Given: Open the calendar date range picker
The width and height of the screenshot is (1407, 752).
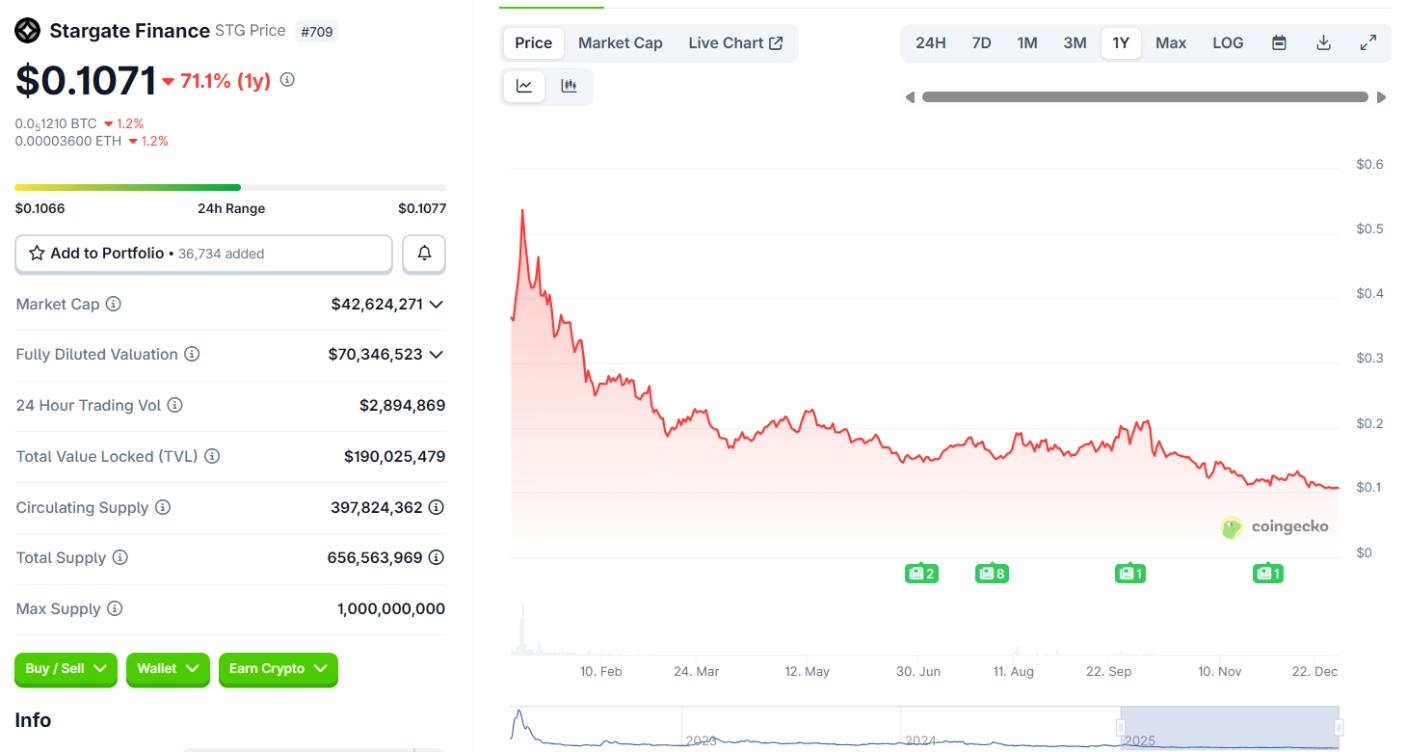Looking at the screenshot, I should [x=1279, y=43].
